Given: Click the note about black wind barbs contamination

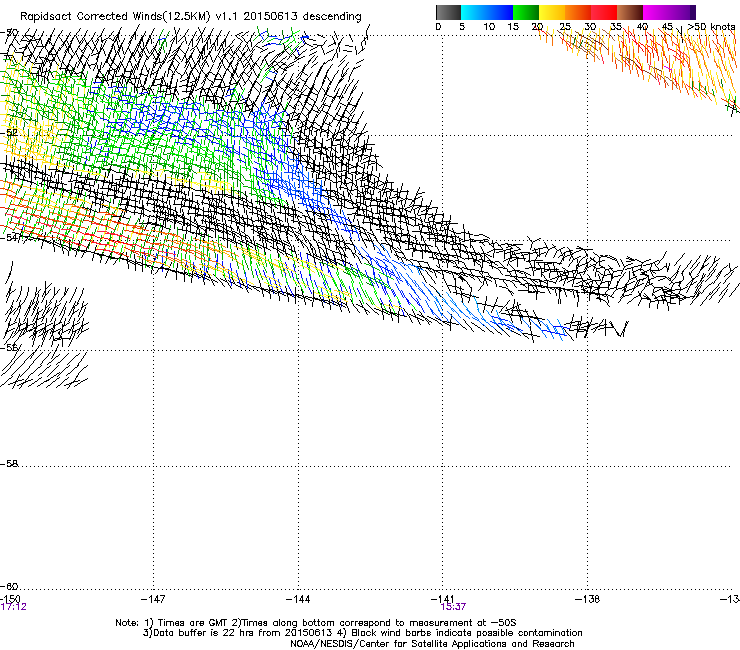Looking at the screenshot, I should coord(462,633).
